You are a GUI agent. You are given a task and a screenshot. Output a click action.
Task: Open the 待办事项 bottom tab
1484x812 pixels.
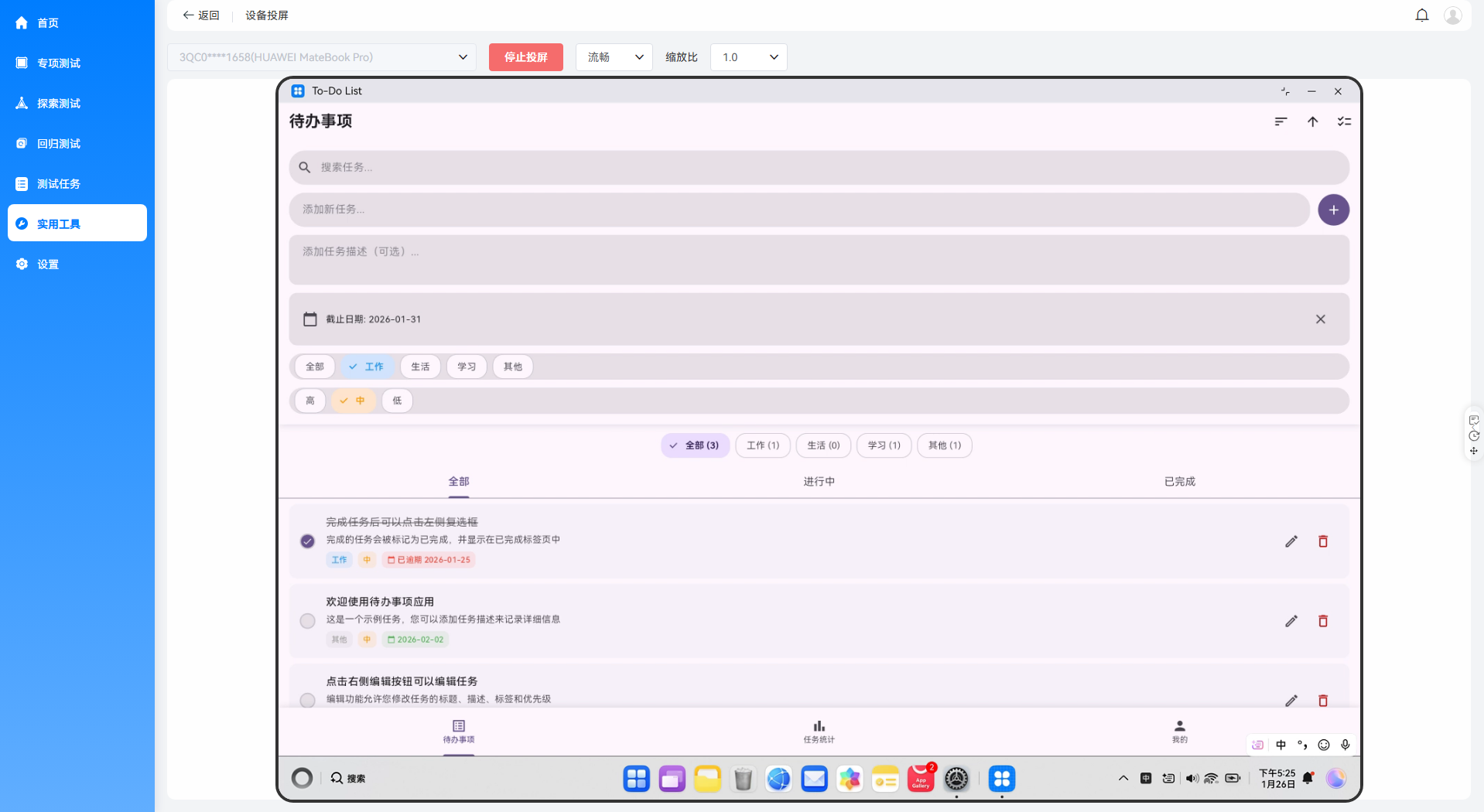(x=459, y=732)
